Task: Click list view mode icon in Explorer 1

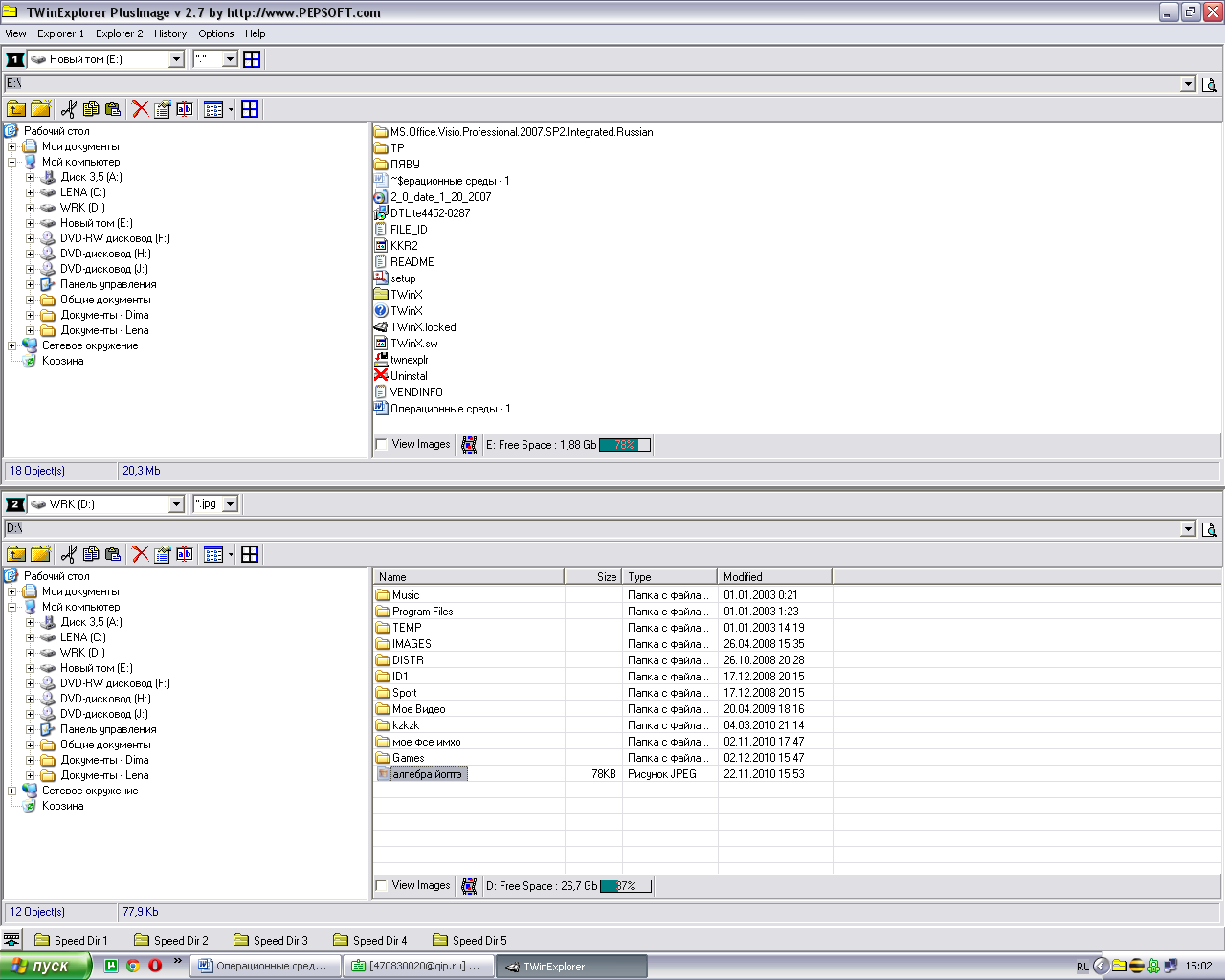Action: (213, 109)
